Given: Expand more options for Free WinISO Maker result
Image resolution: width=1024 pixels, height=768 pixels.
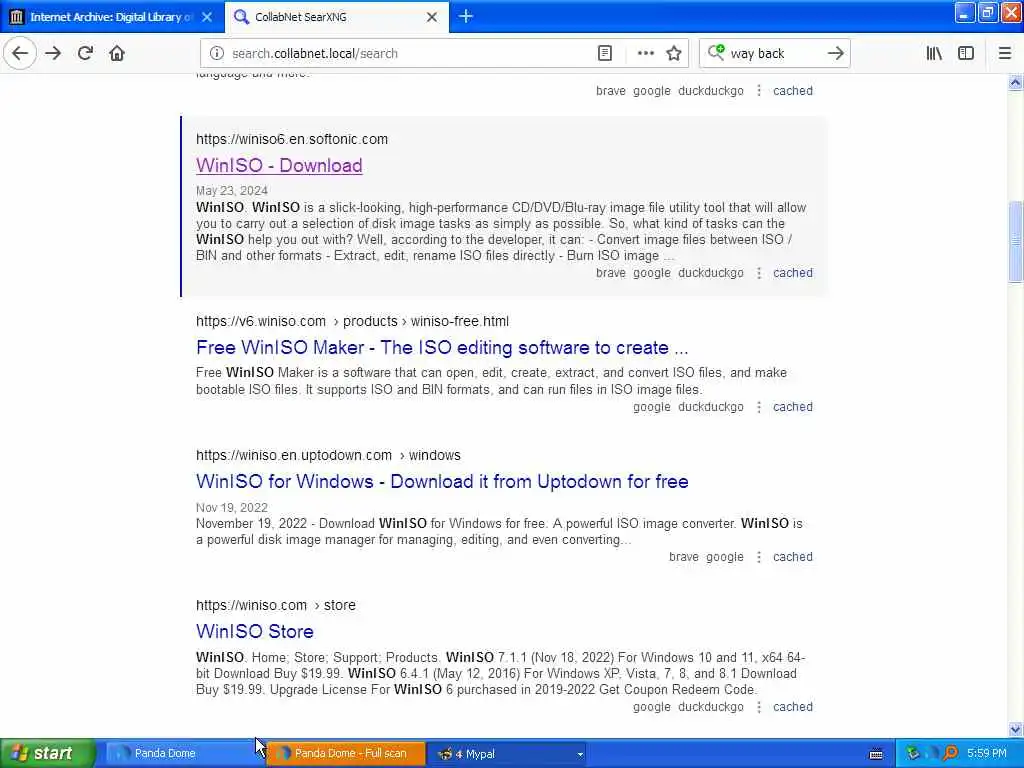Looking at the screenshot, I should click(x=759, y=407).
